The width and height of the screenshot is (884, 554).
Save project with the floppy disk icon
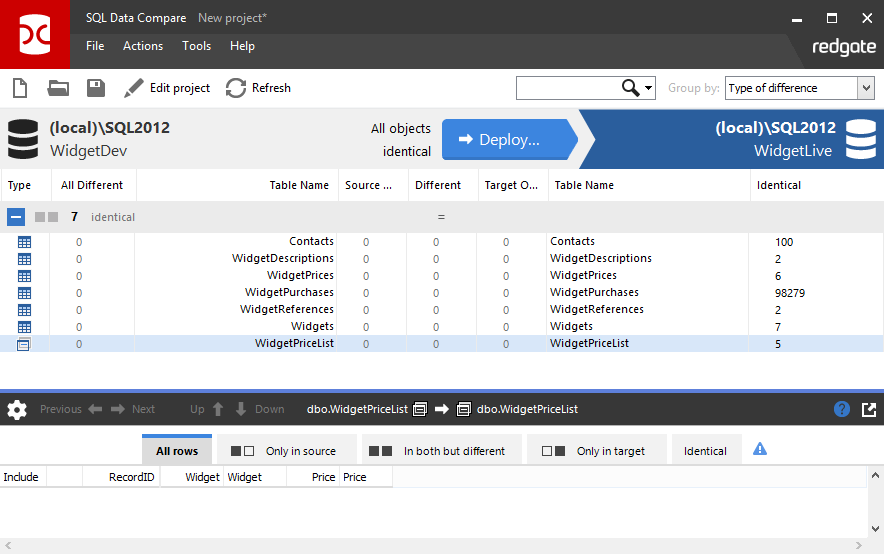[96, 88]
